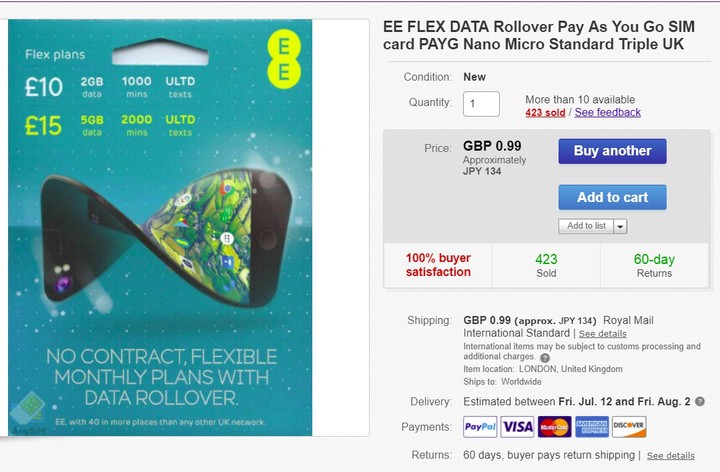720x472 pixels.
Task: View returns See details link
Action: click(670, 455)
